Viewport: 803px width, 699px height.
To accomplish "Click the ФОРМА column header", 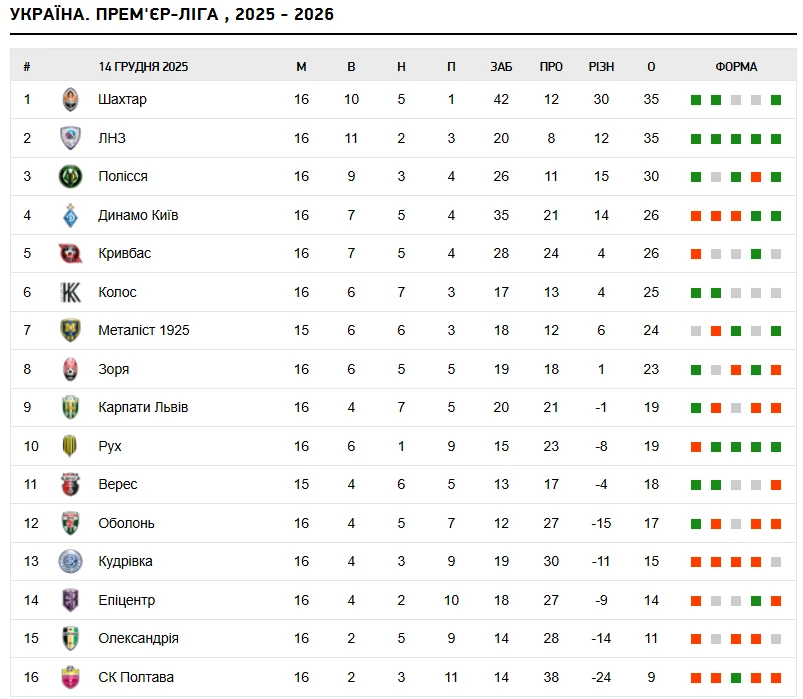I will tap(736, 67).
